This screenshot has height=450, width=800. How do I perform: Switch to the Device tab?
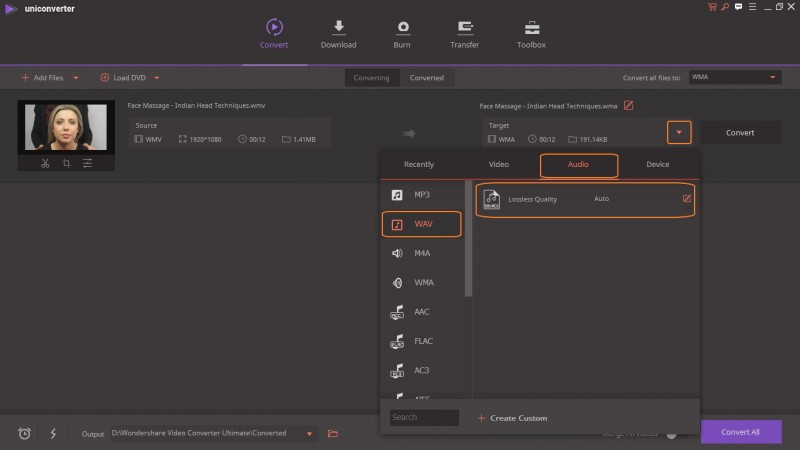tap(658, 164)
